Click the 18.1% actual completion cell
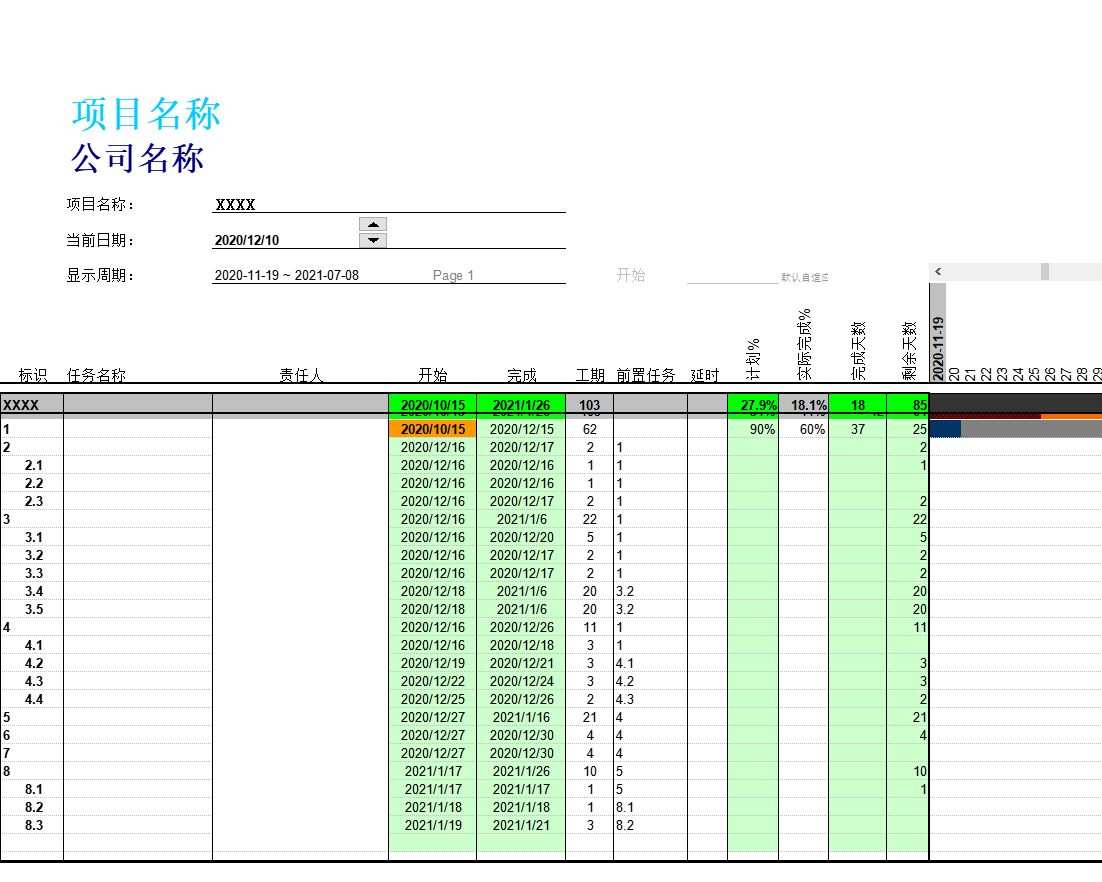Viewport: 1102px width, 882px height. (805, 405)
